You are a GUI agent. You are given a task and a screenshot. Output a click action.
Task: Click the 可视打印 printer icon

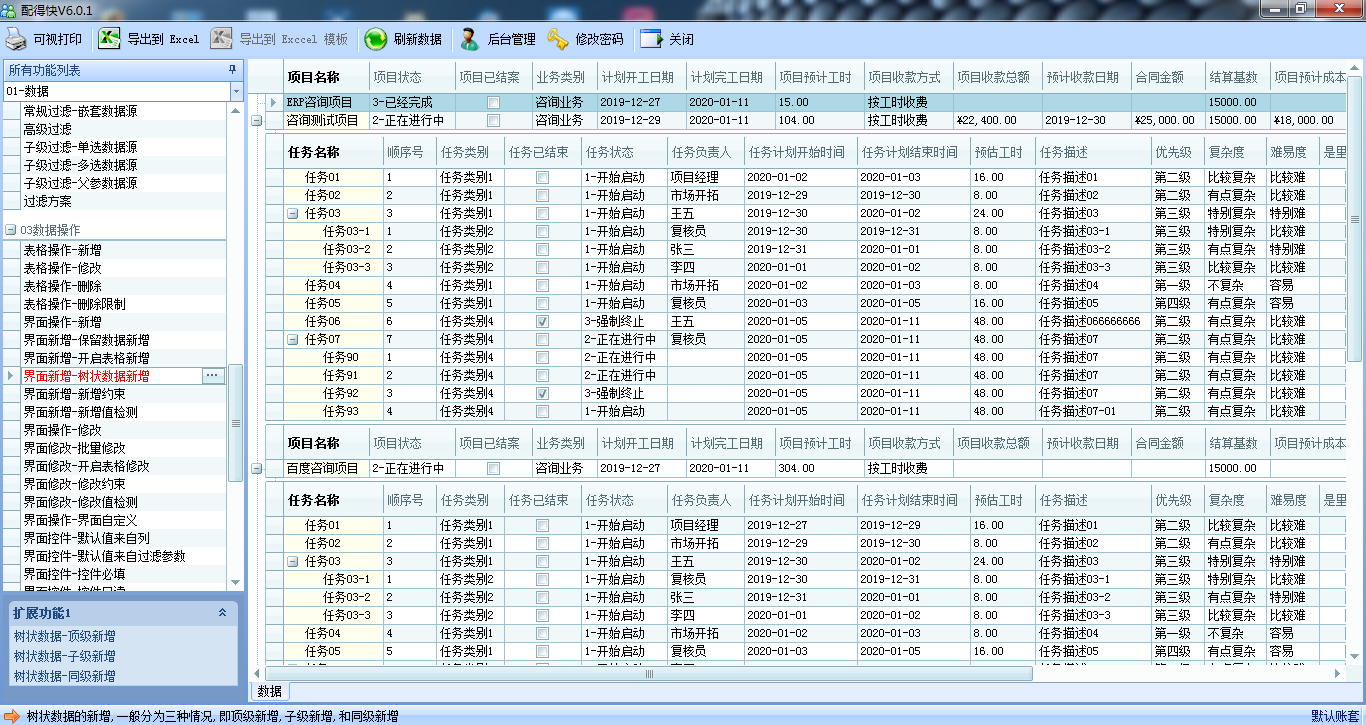(16, 40)
